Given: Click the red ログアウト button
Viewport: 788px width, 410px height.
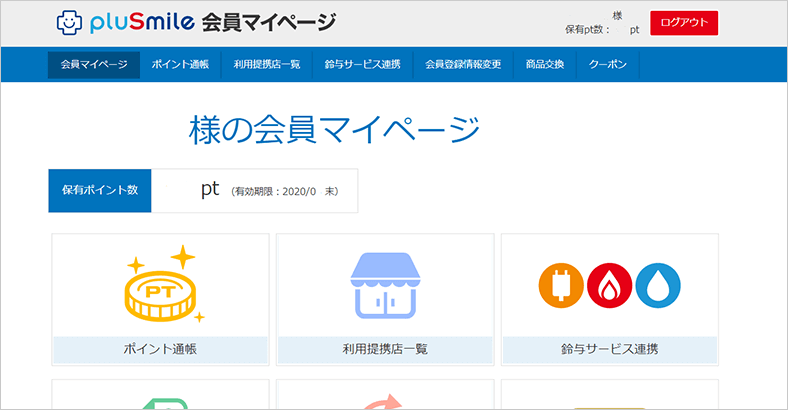Looking at the screenshot, I should (x=684, y=23).
